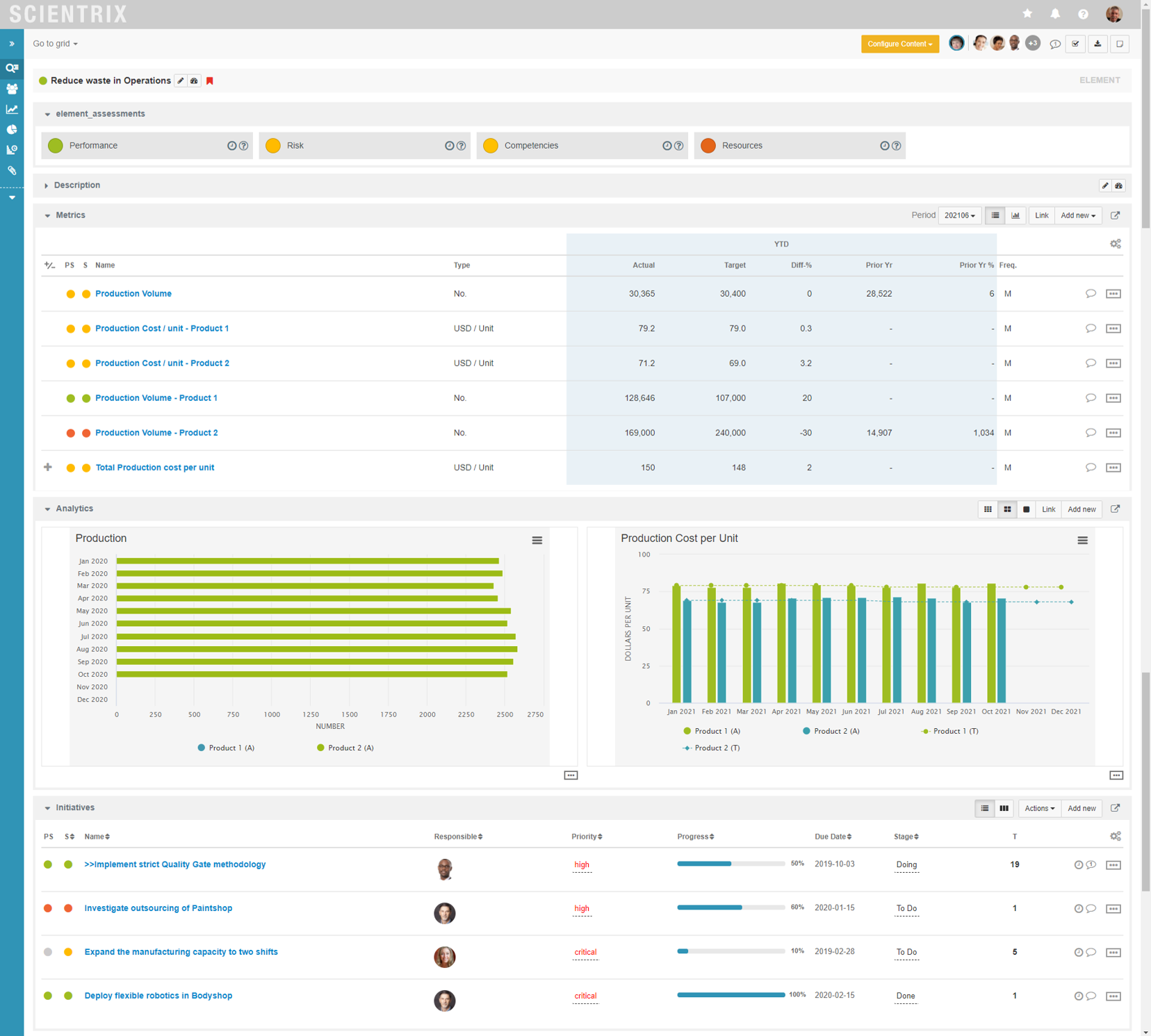1151x1036 pixels.
Task: Click Add new button in Analytics section
Action: coord(1081,509)
